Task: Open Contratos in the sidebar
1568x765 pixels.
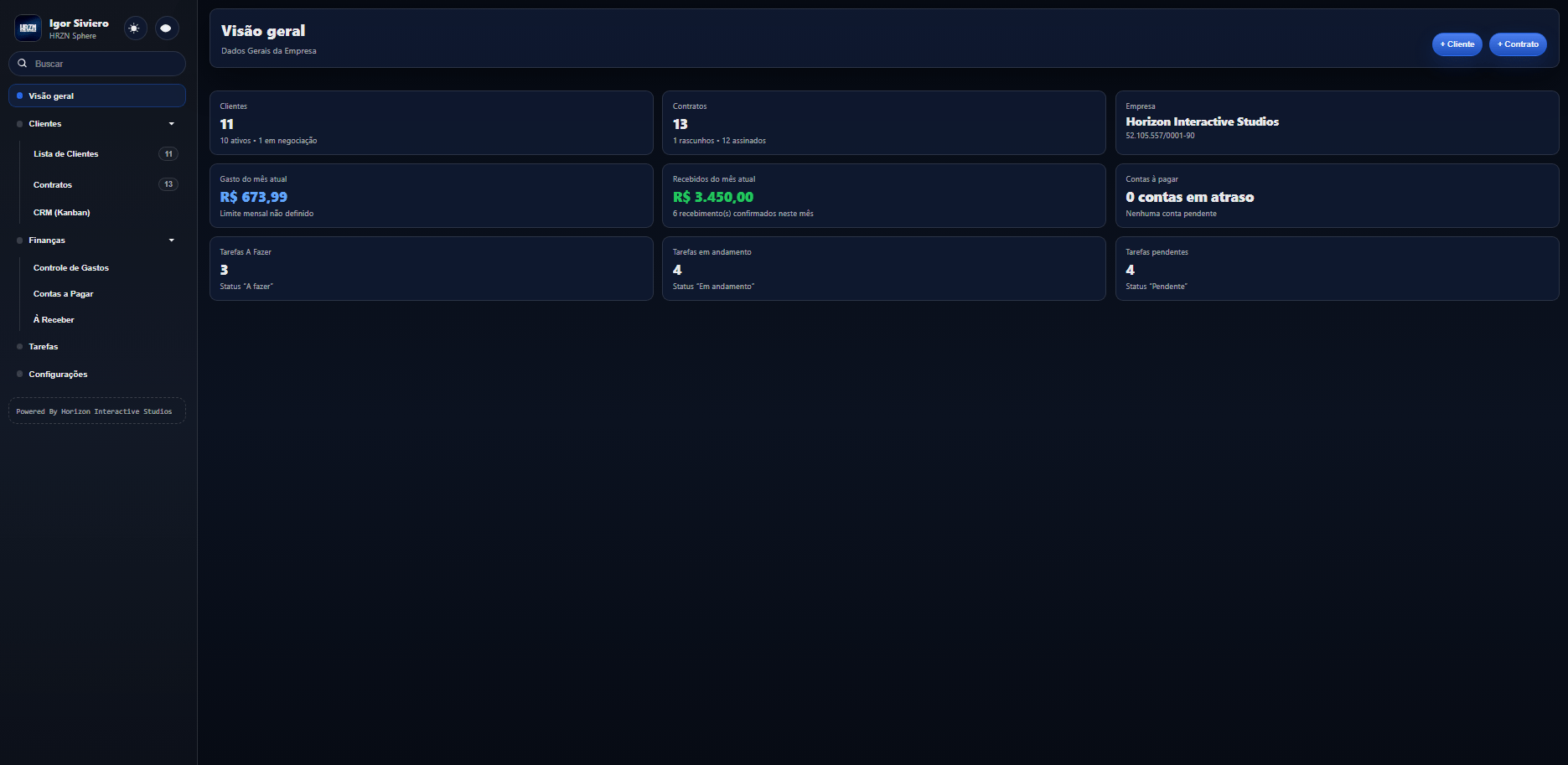Action: [x=53, y=184]
